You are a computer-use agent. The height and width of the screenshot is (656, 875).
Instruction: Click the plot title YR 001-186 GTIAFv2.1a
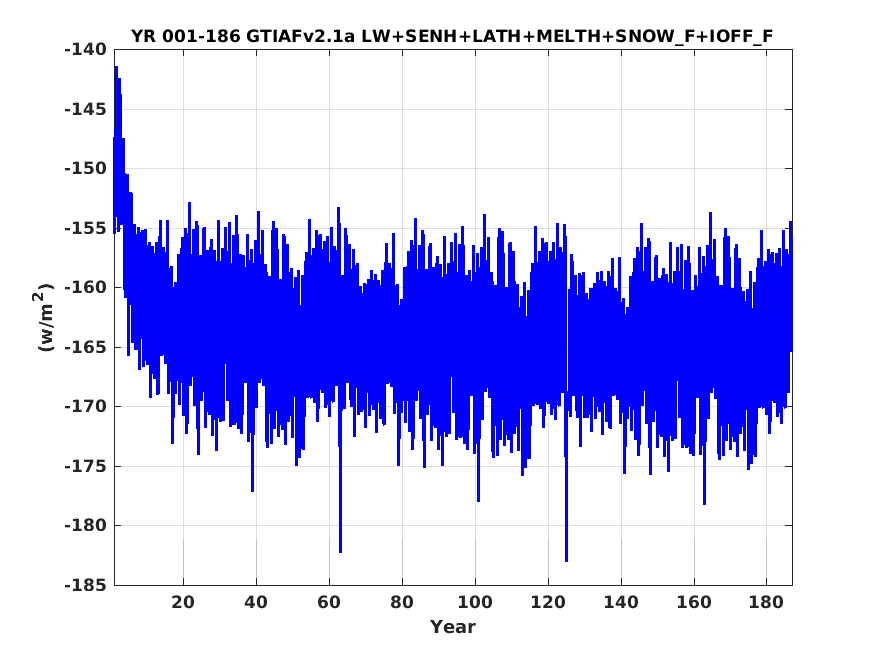click(452, 36)
